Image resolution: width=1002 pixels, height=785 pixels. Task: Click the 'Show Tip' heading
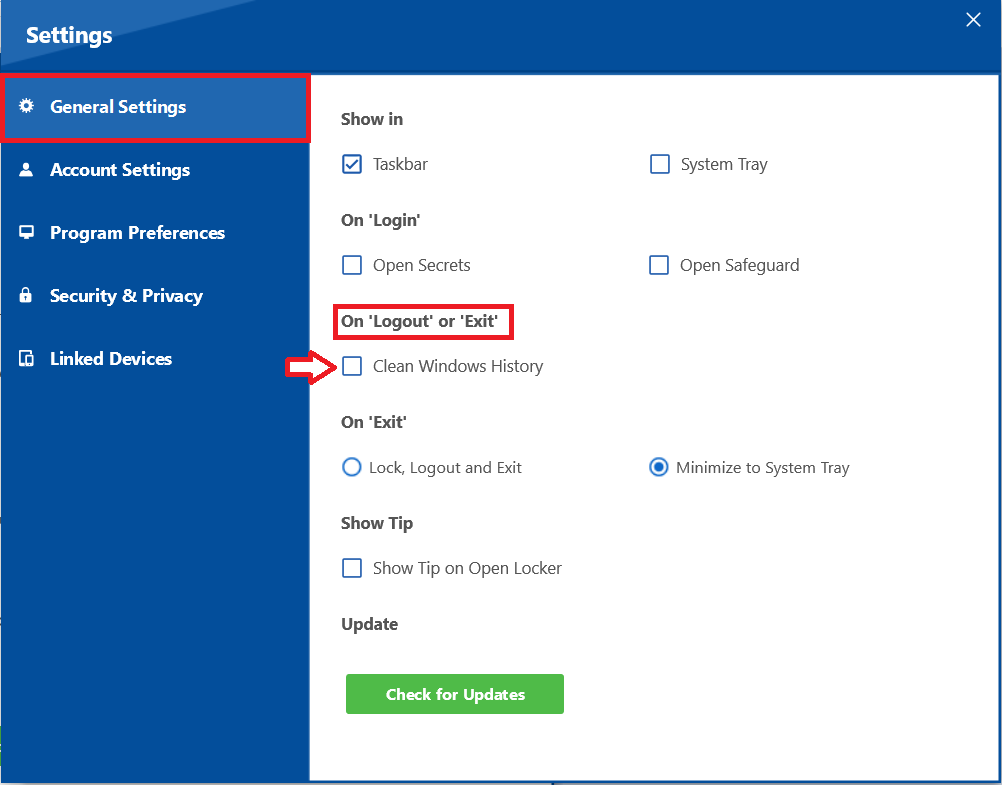coord(377,523)
